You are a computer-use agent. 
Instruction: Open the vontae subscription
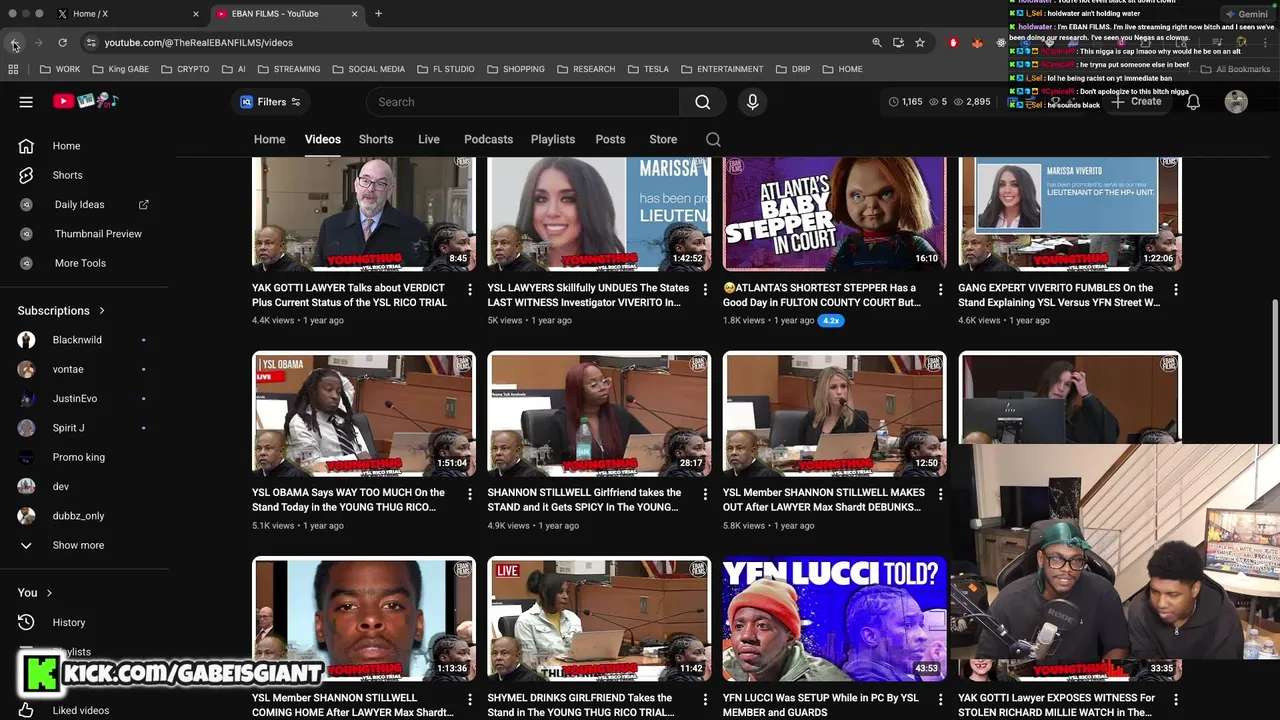[x=84, y=369]
